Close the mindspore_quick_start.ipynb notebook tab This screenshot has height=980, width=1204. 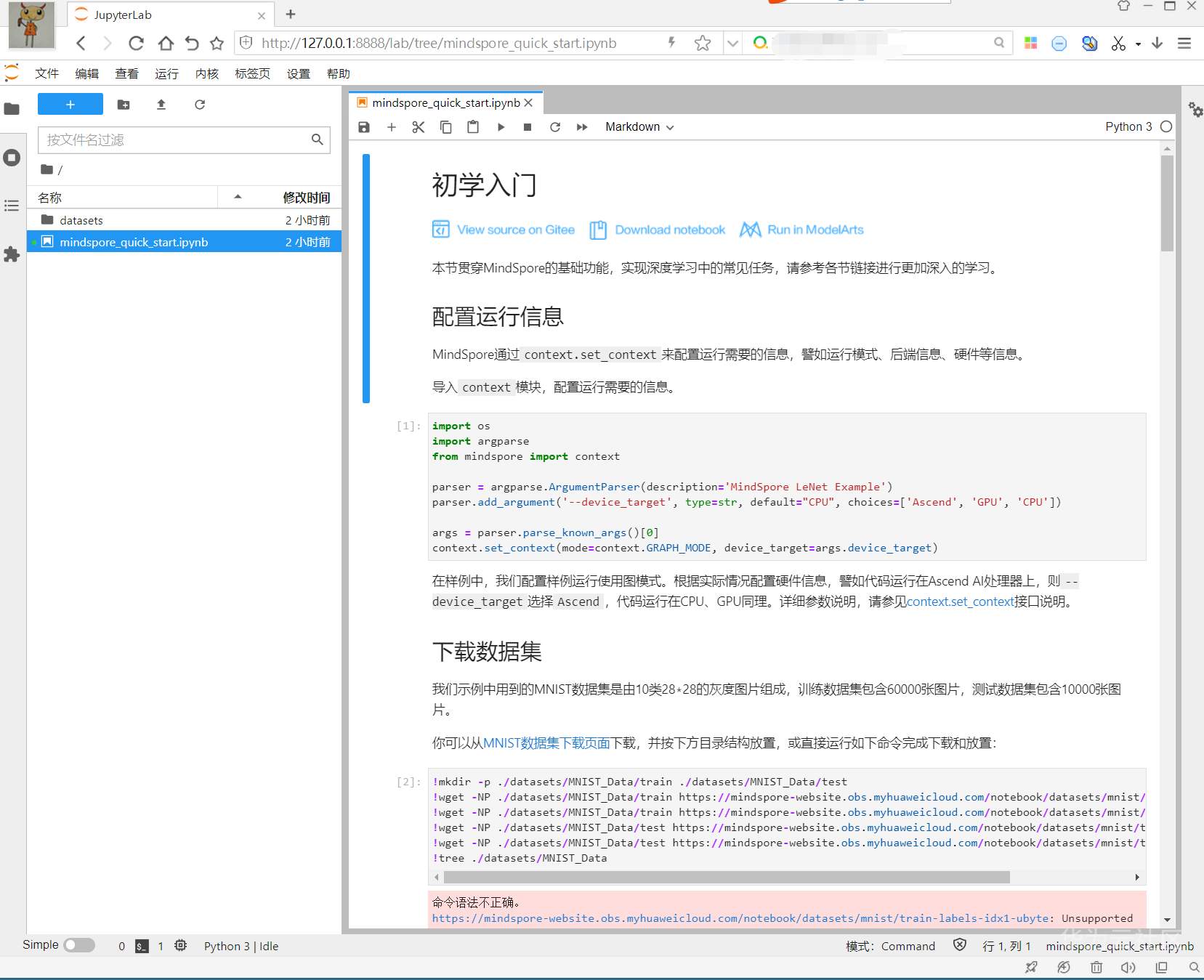[x=528, y=103]
